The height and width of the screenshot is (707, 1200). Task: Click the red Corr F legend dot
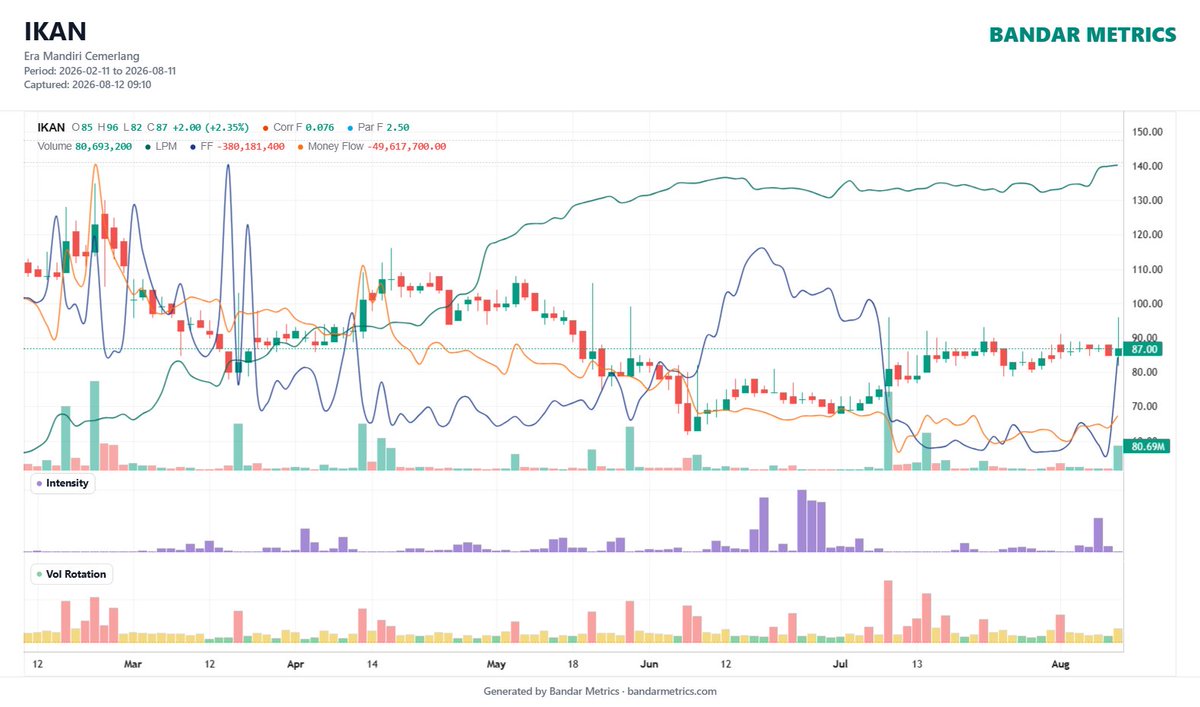(x=265, y=128)
